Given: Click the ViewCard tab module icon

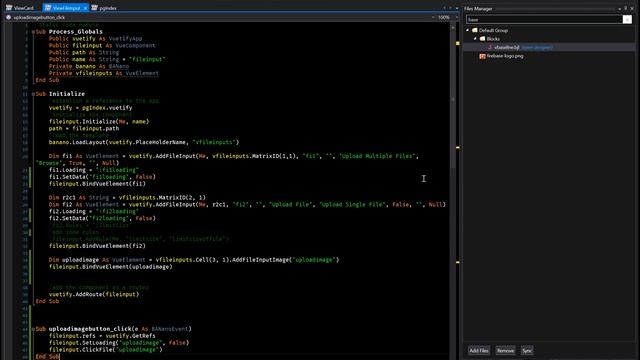Looking at the screenshot, I should (x=9, y=8).
